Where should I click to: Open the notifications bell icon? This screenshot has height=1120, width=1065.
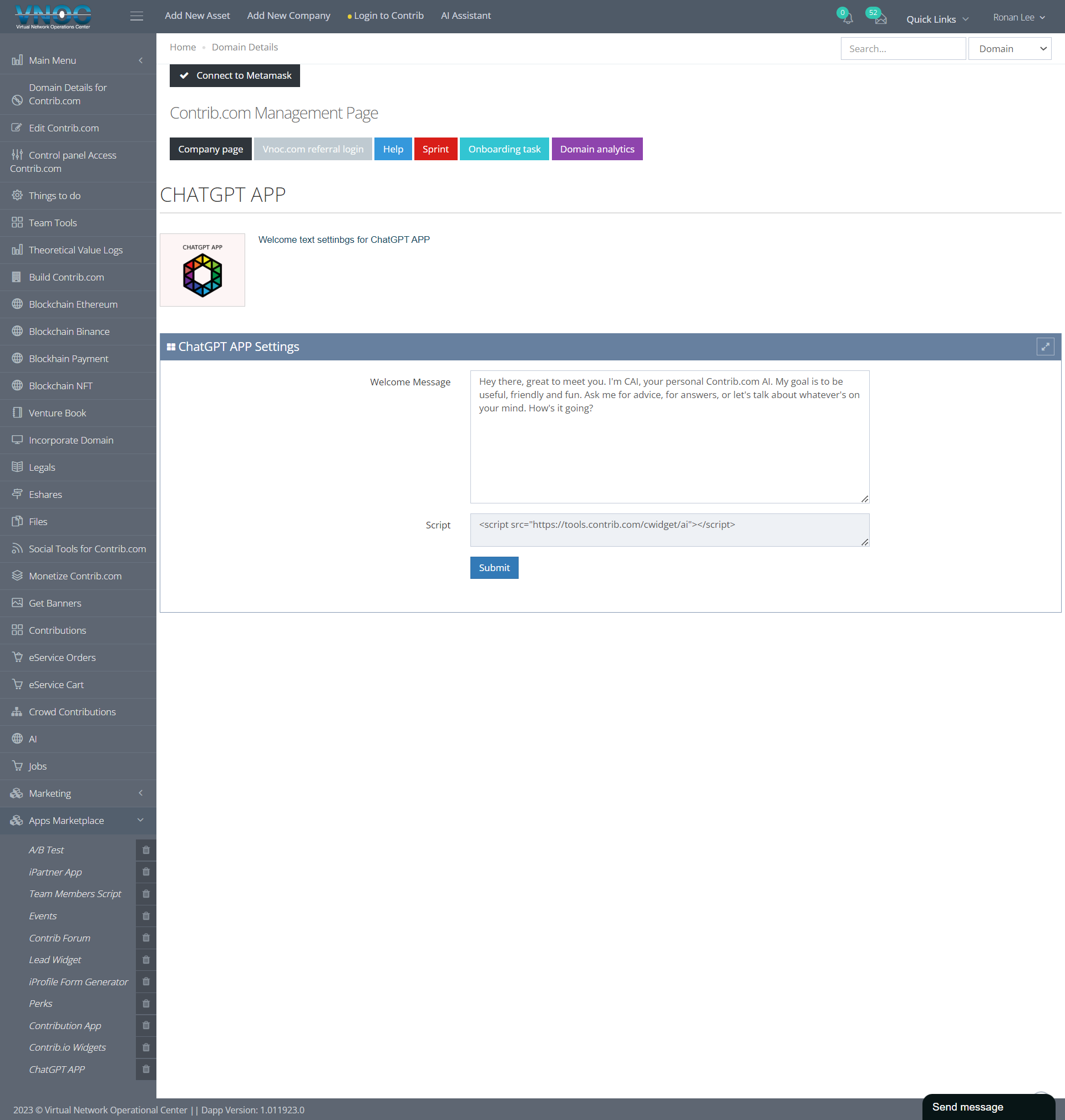848,18
